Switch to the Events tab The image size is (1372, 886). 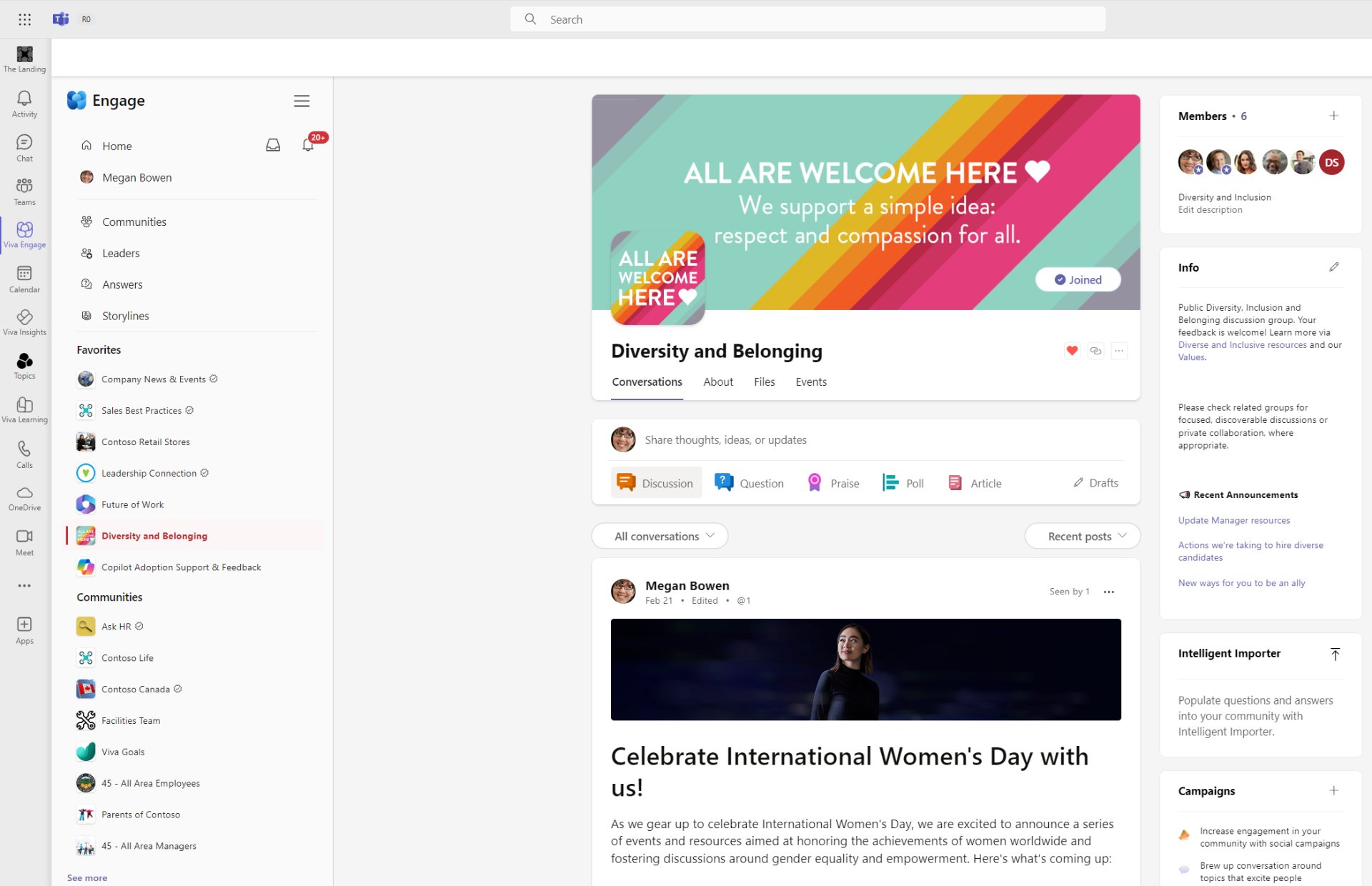pyautogui.click(x=811, y=382)
